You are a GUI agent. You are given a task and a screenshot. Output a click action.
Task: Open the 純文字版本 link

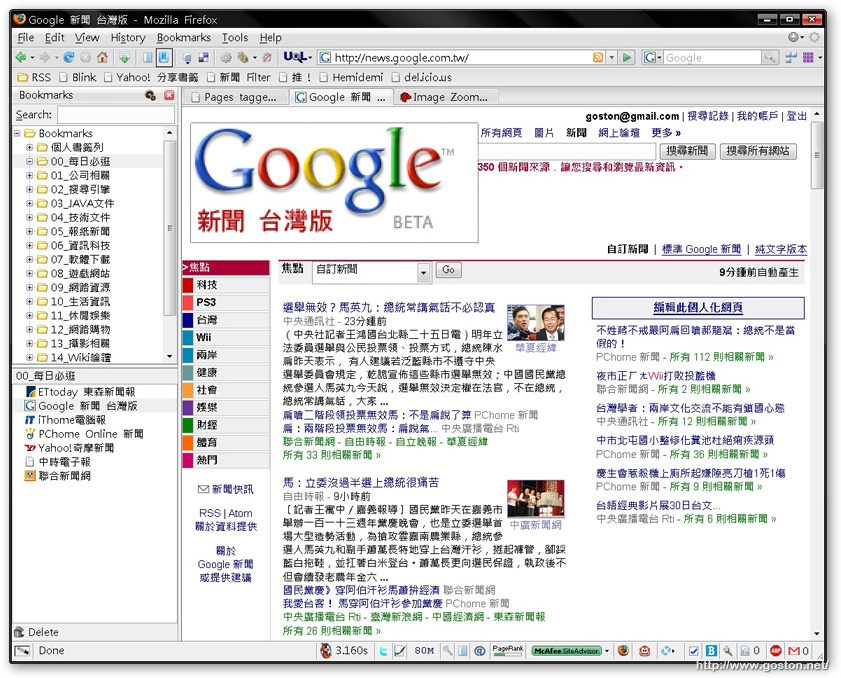pyautogui.click(x=780, y=249)
